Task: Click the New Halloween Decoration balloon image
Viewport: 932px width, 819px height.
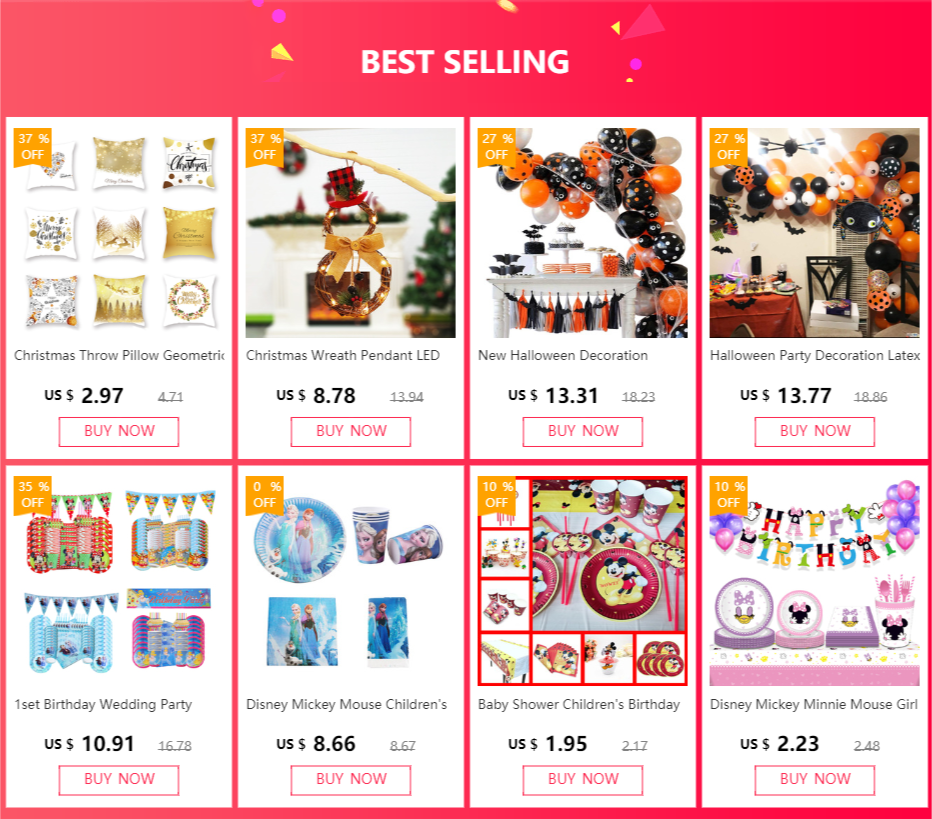Action: (x=582, y=232)
